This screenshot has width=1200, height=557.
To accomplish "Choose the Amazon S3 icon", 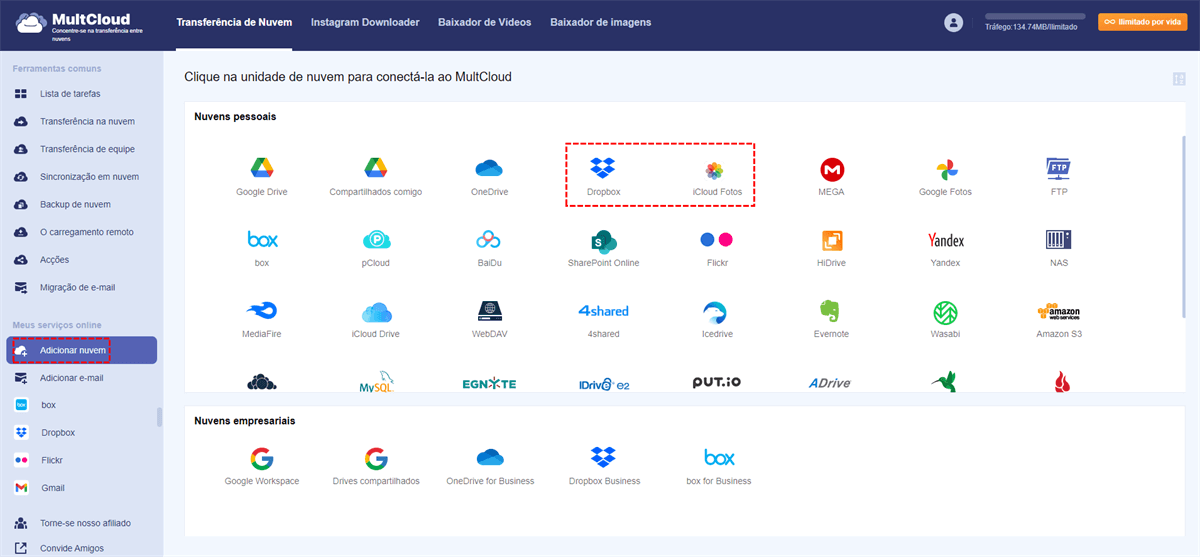I will tap(1058, 311).
